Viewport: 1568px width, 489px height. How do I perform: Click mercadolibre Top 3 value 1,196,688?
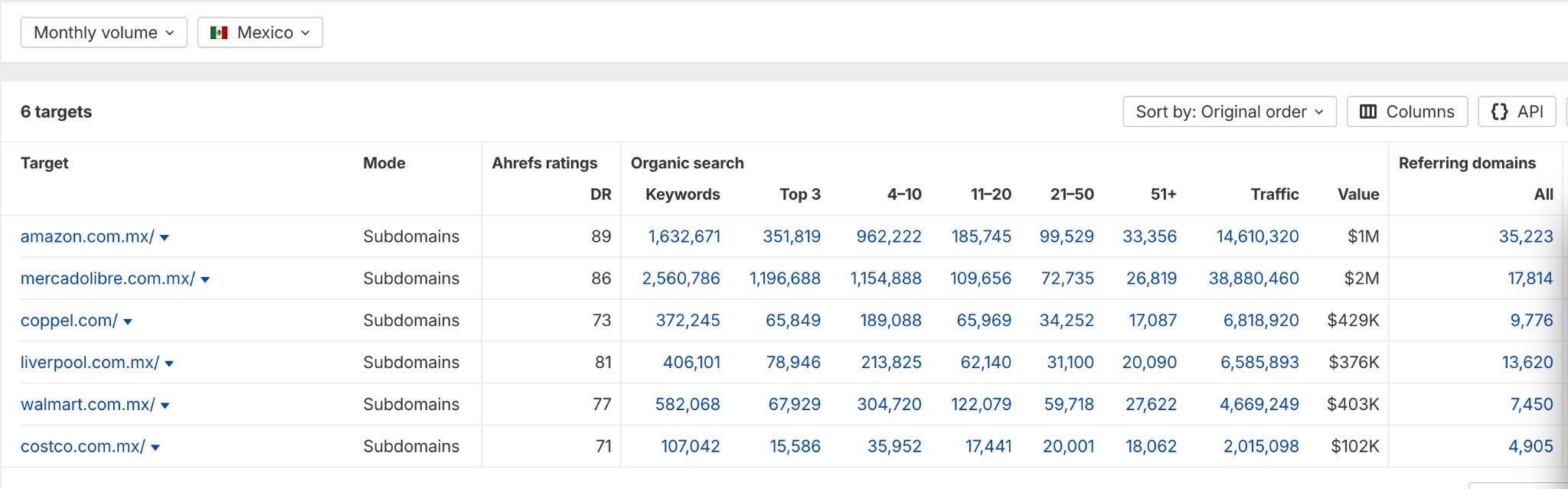785,279
